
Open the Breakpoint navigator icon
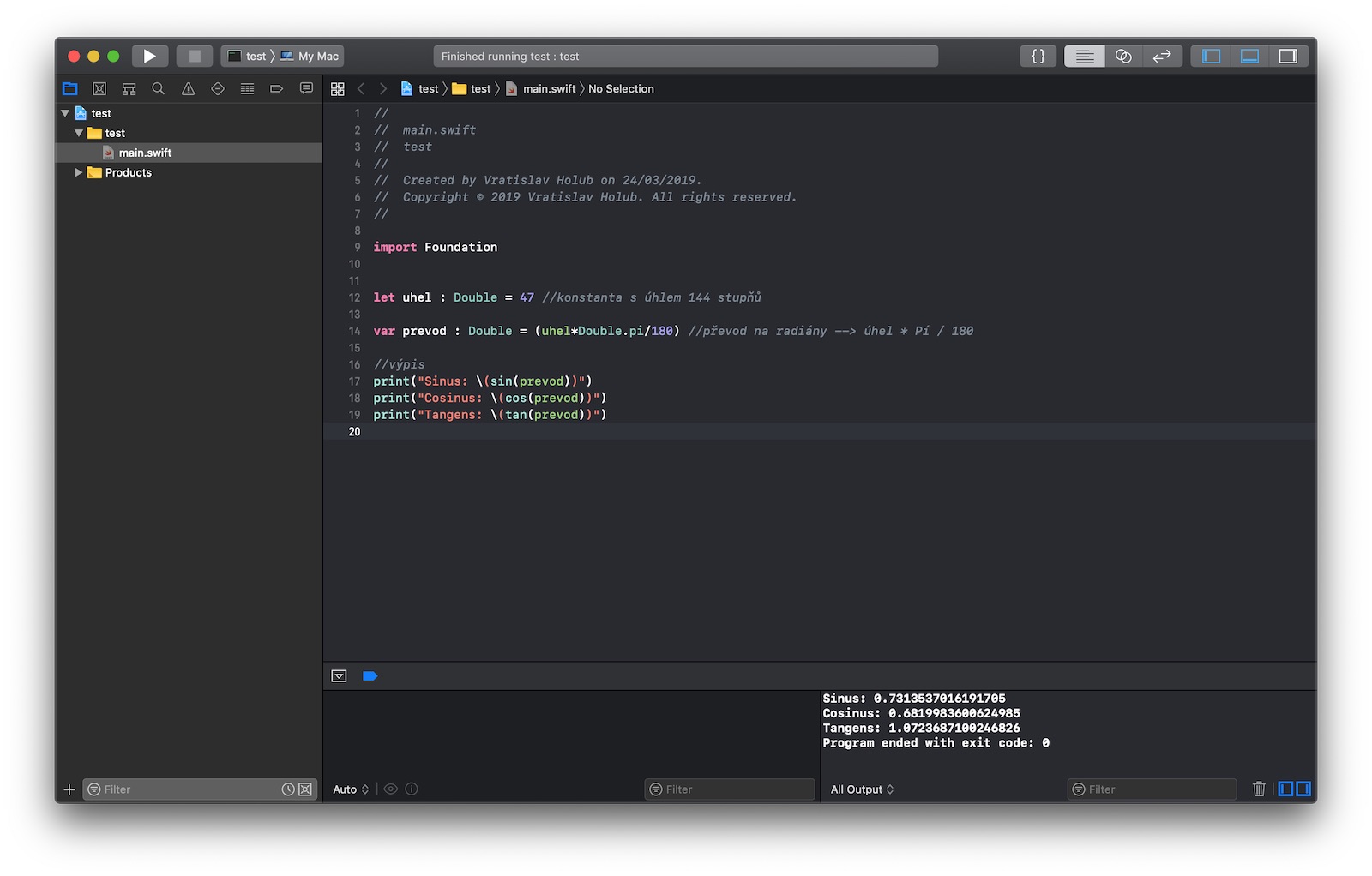[276, 89]
